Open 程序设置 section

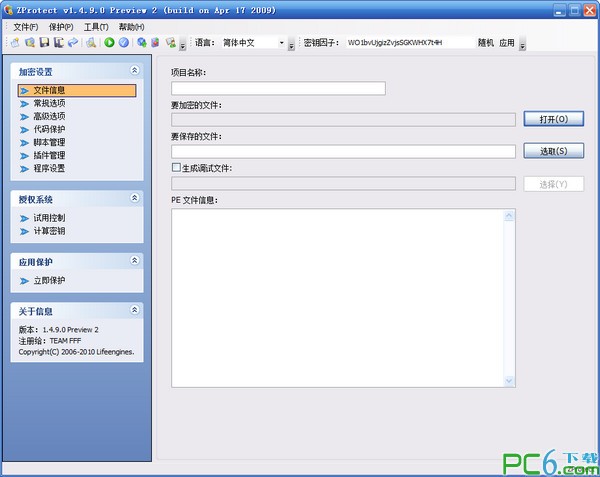49,168
